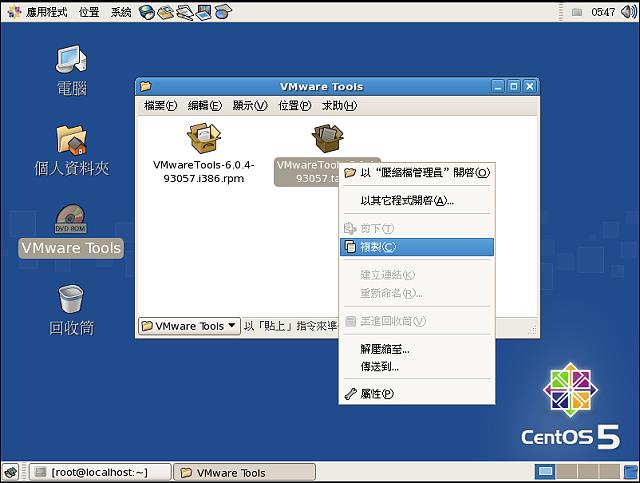Click the show desktop icon in bottom panel
640x483 pixels.
pyautogui.click(x=11, y=472)
